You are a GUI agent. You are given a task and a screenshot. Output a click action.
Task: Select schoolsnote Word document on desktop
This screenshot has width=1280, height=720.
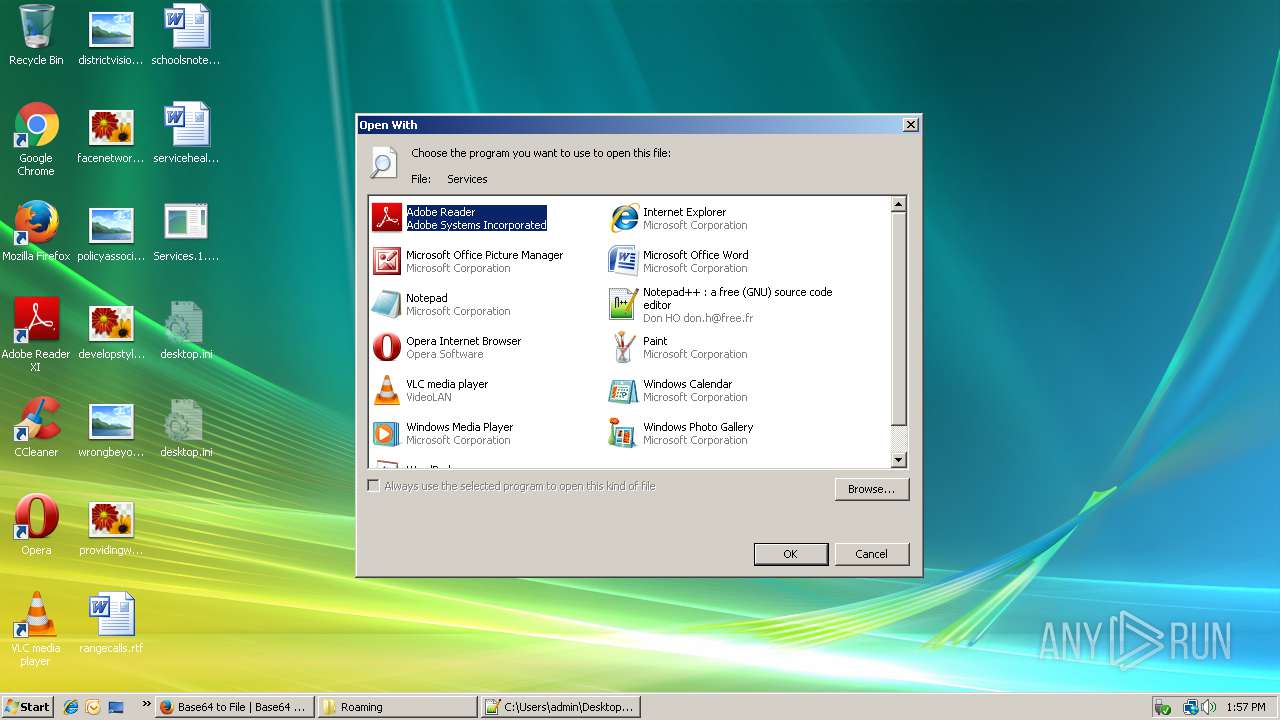click(186, 35)
